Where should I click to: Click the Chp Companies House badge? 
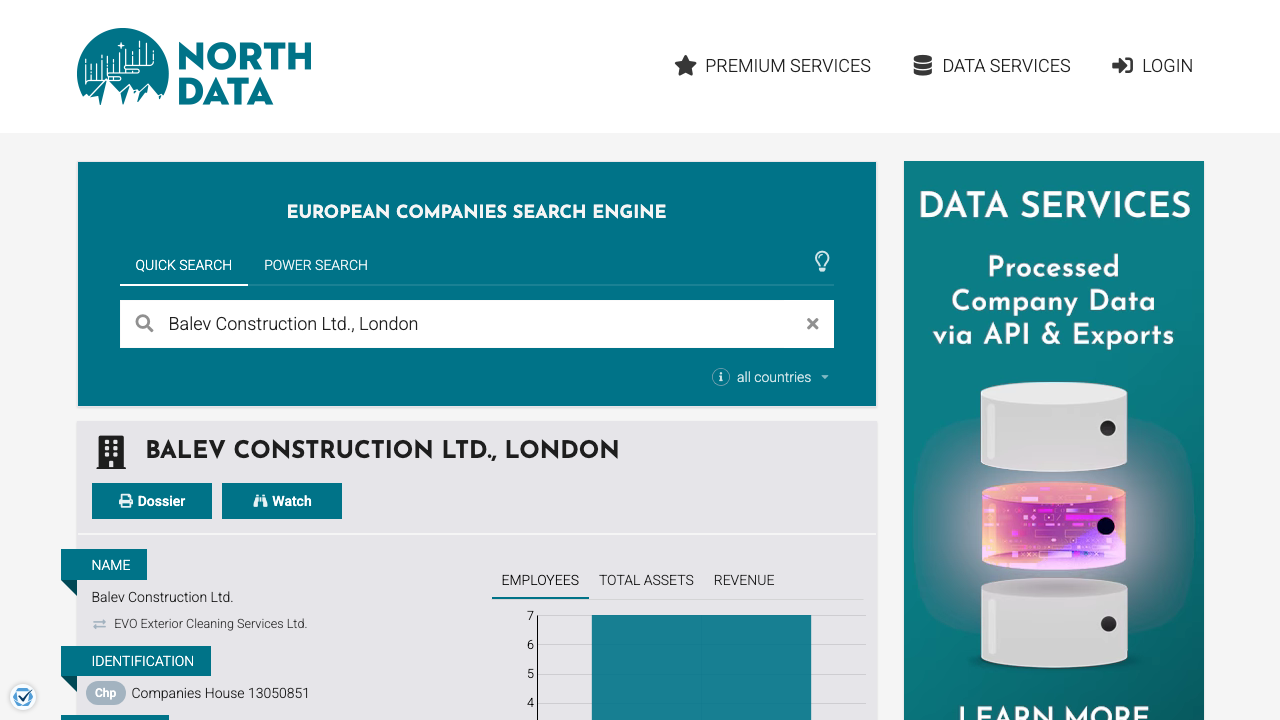(105, 693)
